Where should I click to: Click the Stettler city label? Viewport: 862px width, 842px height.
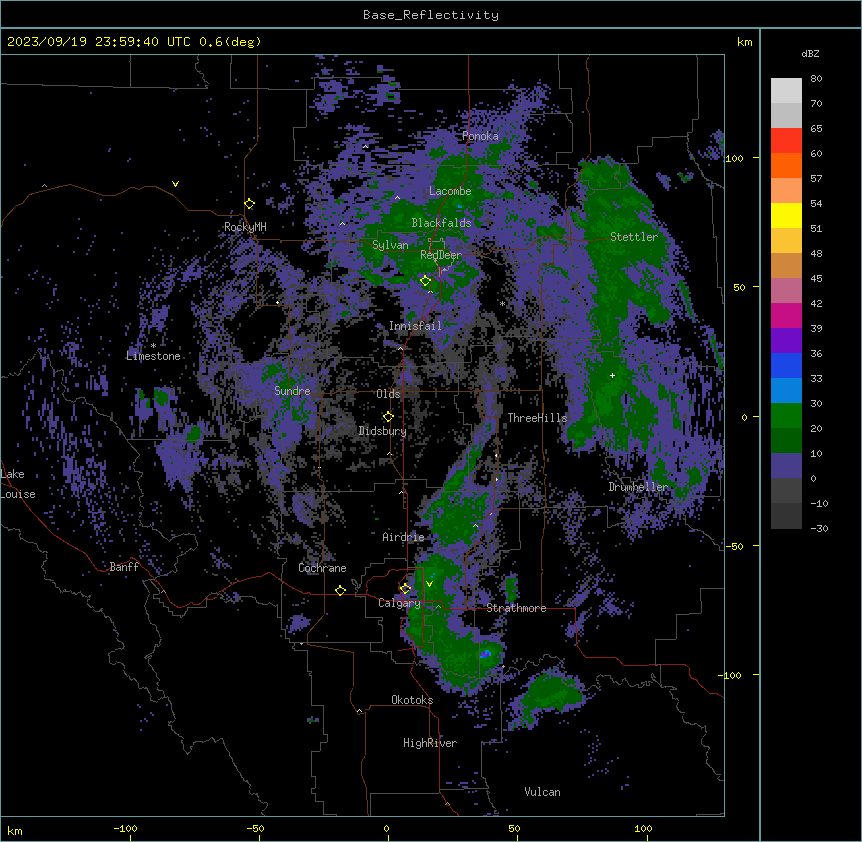(x=634, y=237)
